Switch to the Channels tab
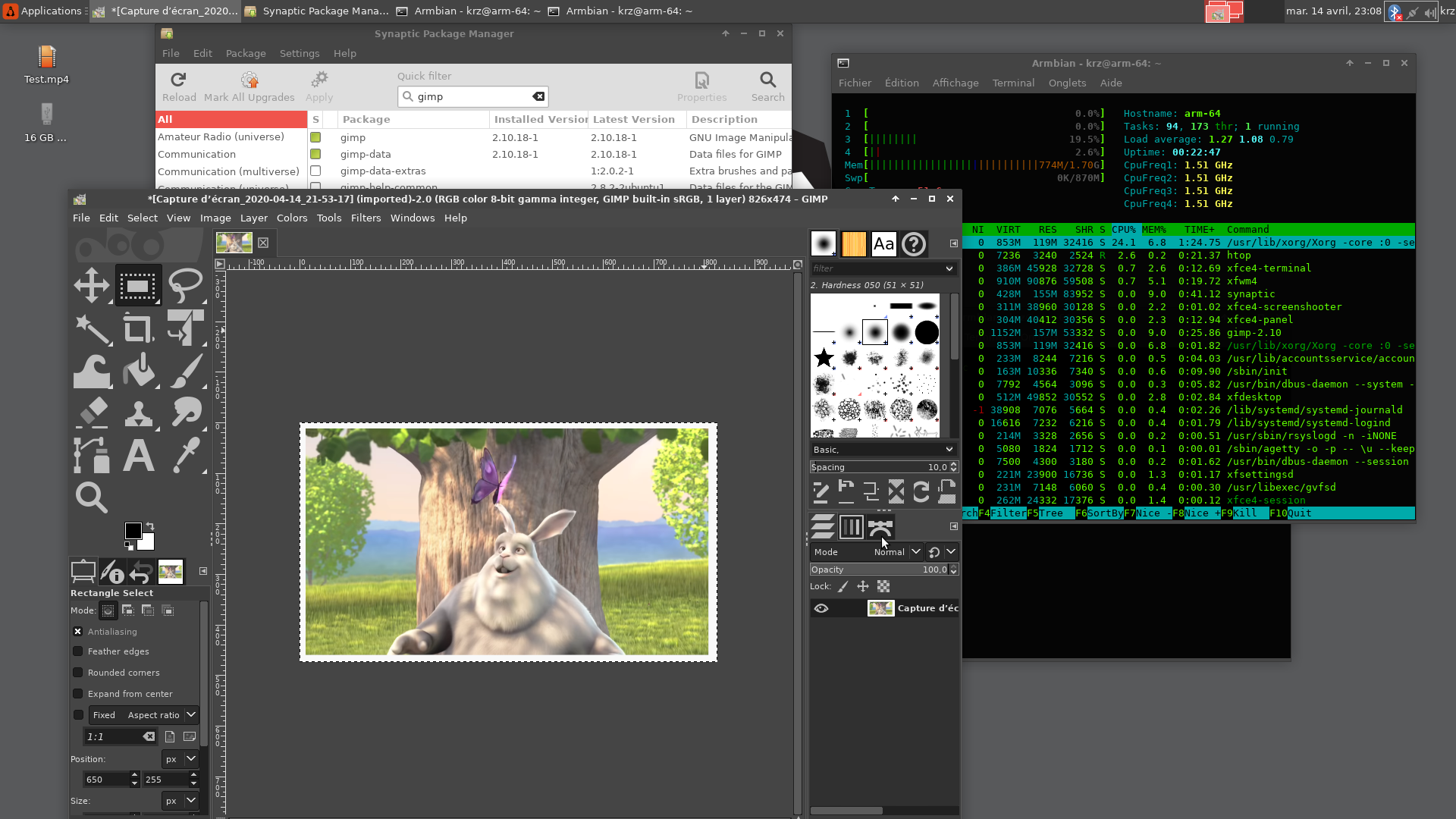The width and height of the screenshot is (1456, 819). [851, 526]
